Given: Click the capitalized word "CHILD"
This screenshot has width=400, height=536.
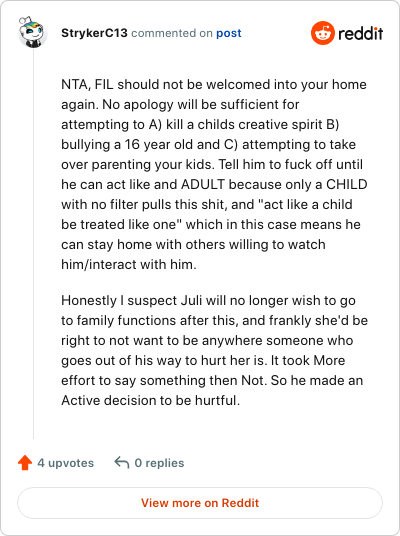Looking at the screenshot, I should (347, 184).
